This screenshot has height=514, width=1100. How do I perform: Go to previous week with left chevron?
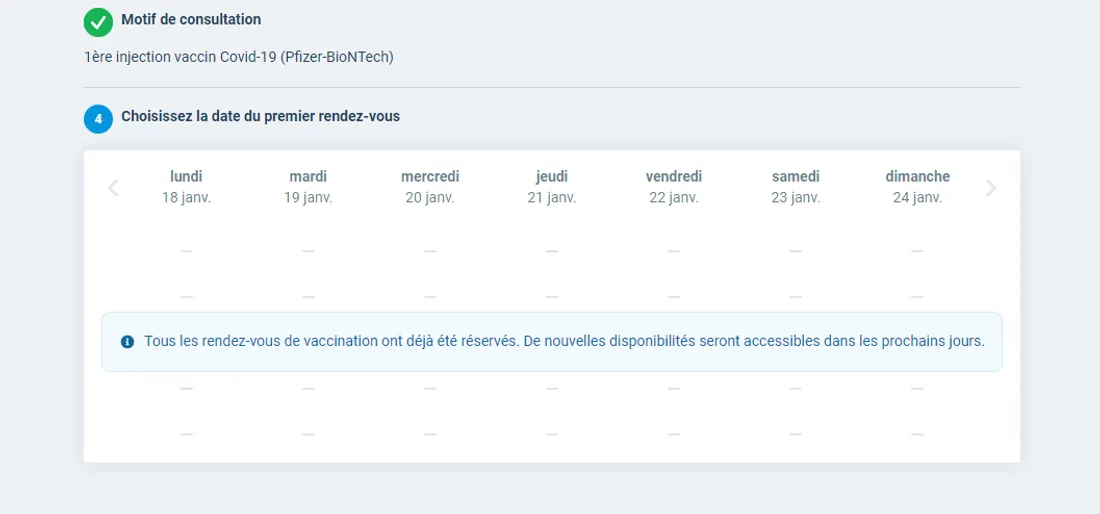(113, 188)
